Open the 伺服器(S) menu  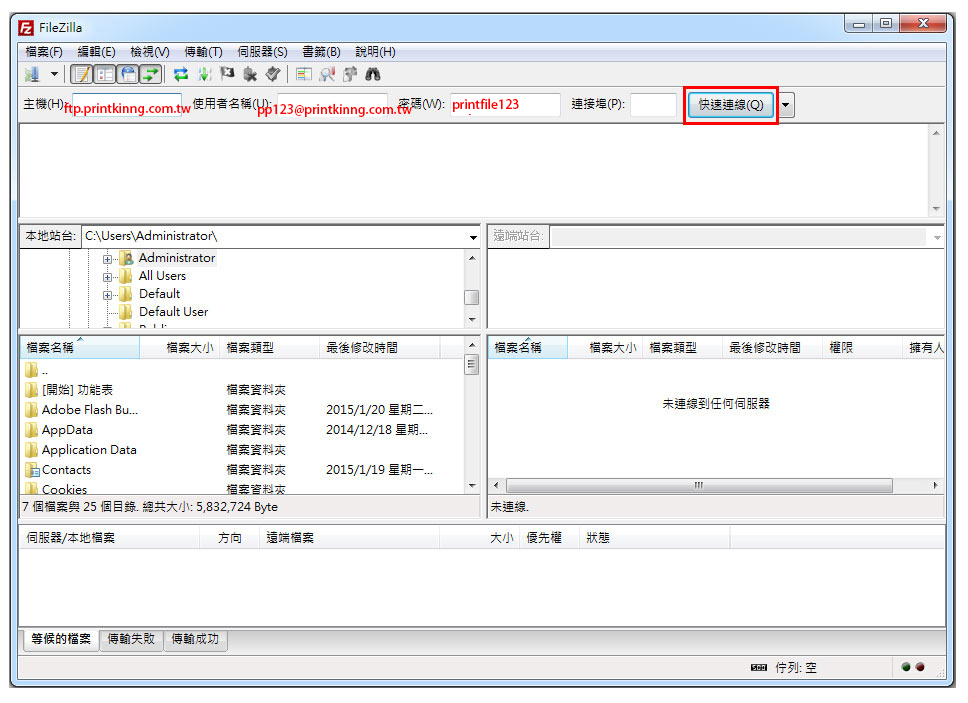pos(262,52)
